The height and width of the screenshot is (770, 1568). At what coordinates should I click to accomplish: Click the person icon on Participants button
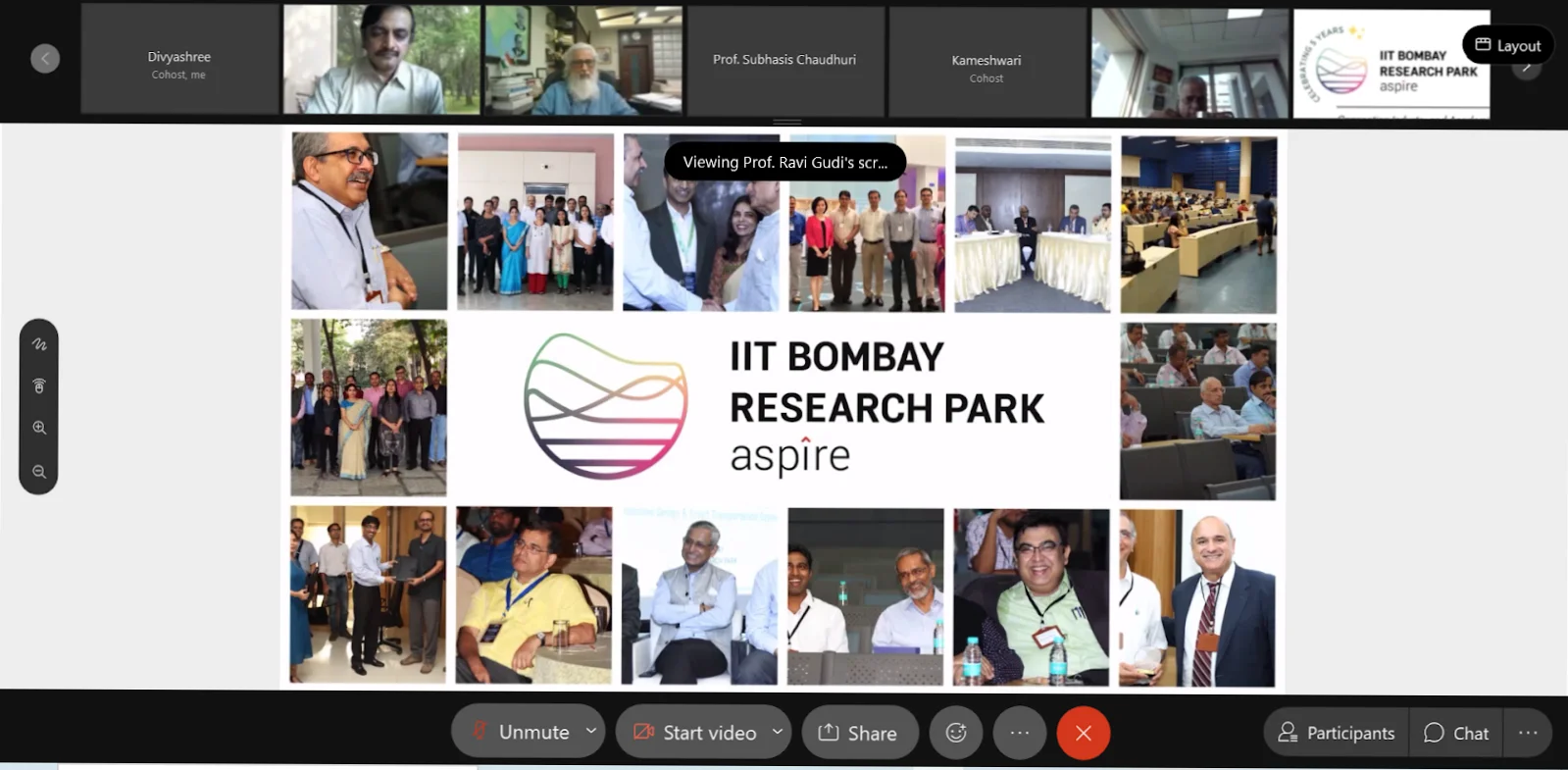tap(1288, 733)
